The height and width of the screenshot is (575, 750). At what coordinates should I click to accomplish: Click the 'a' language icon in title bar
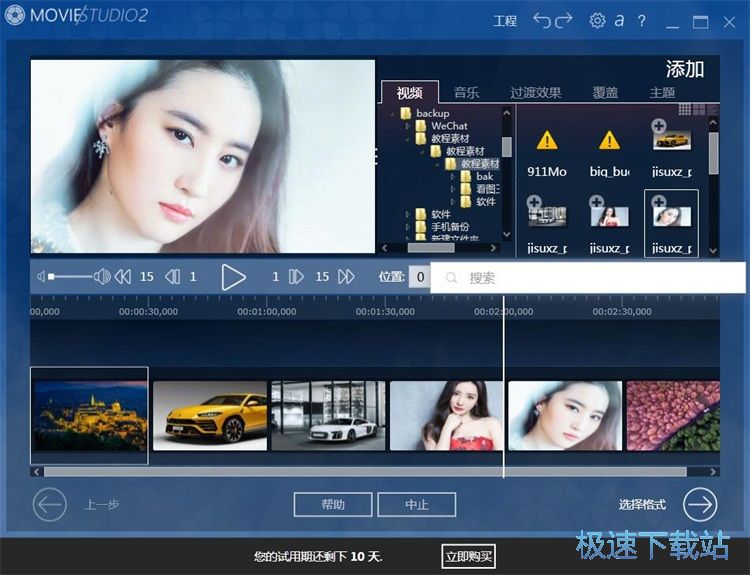619,21
